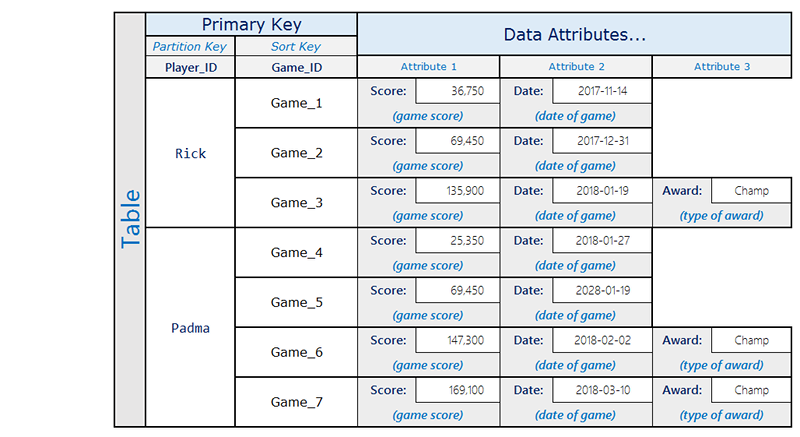Select the Attribute 3 column header

pos(722,67)
